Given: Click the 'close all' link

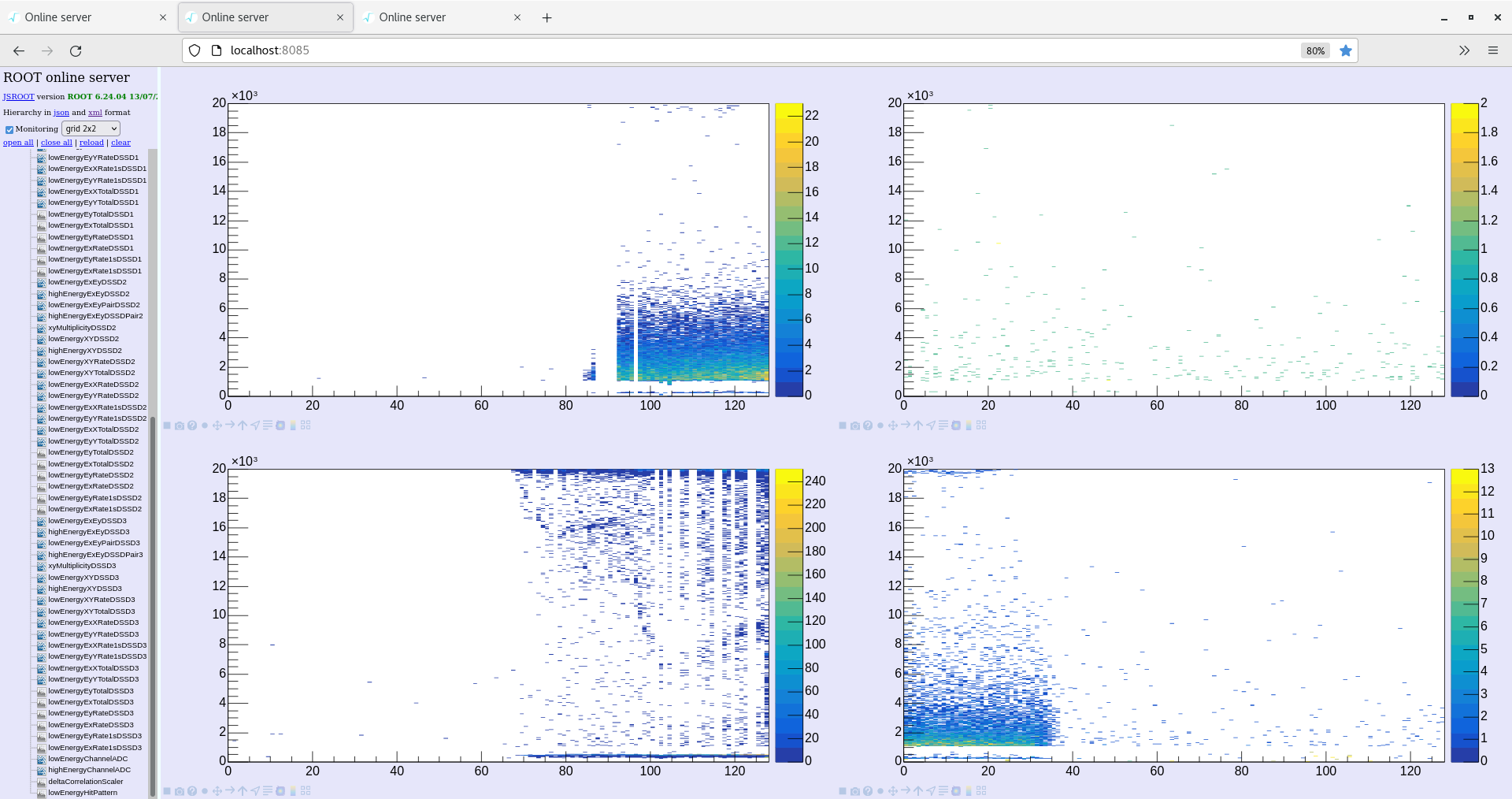Looking at the screenshot, I should (x=56, y=143).
